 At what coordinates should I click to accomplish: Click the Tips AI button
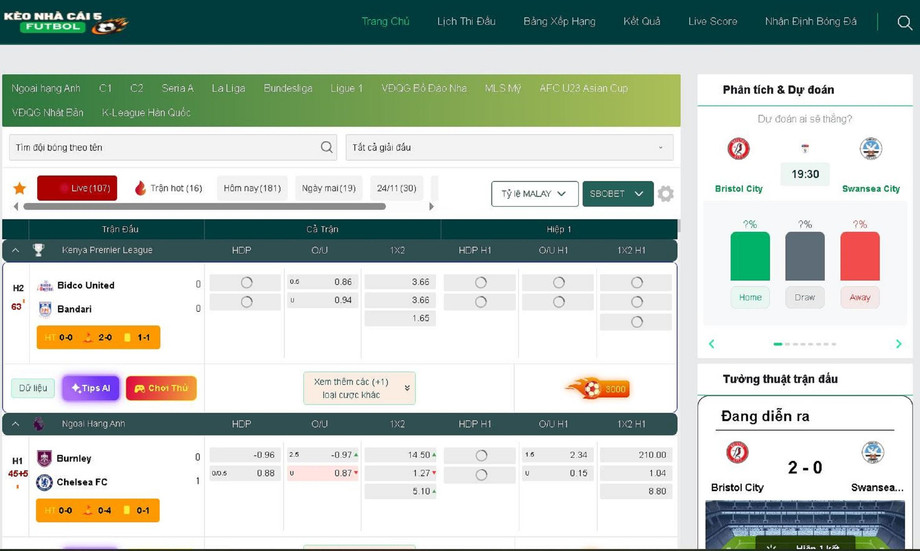tap(91, 388)
